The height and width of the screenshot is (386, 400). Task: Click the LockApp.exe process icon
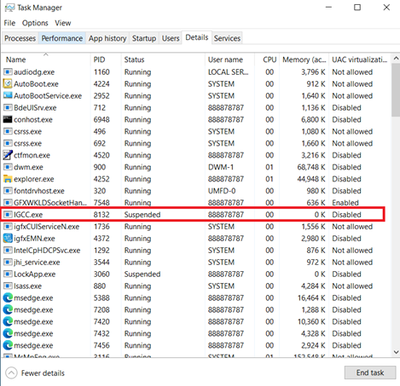[x=8, y=274]
